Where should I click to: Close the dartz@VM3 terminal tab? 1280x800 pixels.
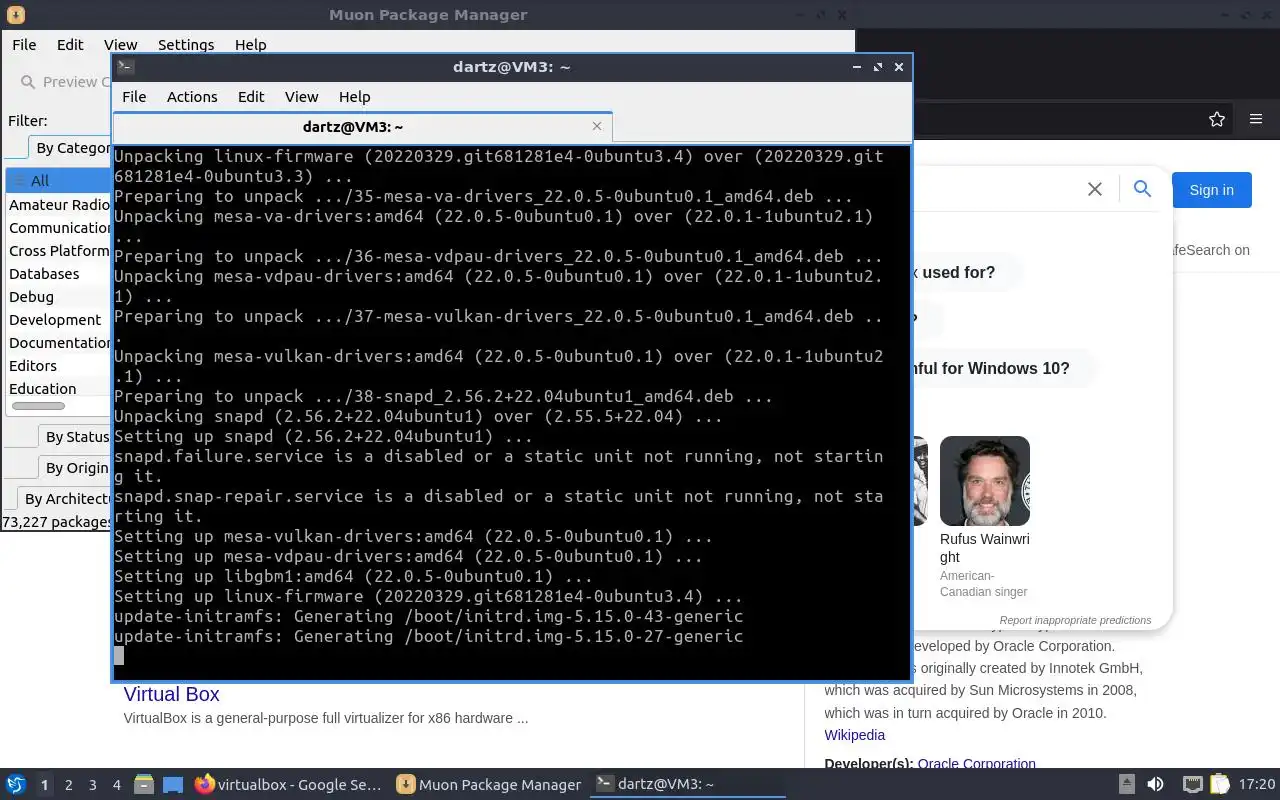pos(597,126)
